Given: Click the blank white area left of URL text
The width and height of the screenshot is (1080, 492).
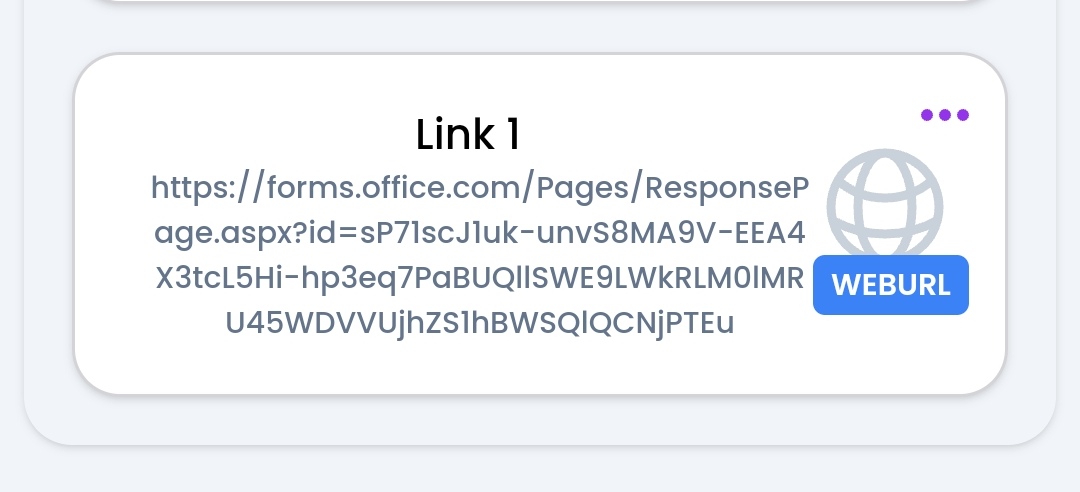Looking at the screenshot, I should pyautogui.click(x=114, y=255).
